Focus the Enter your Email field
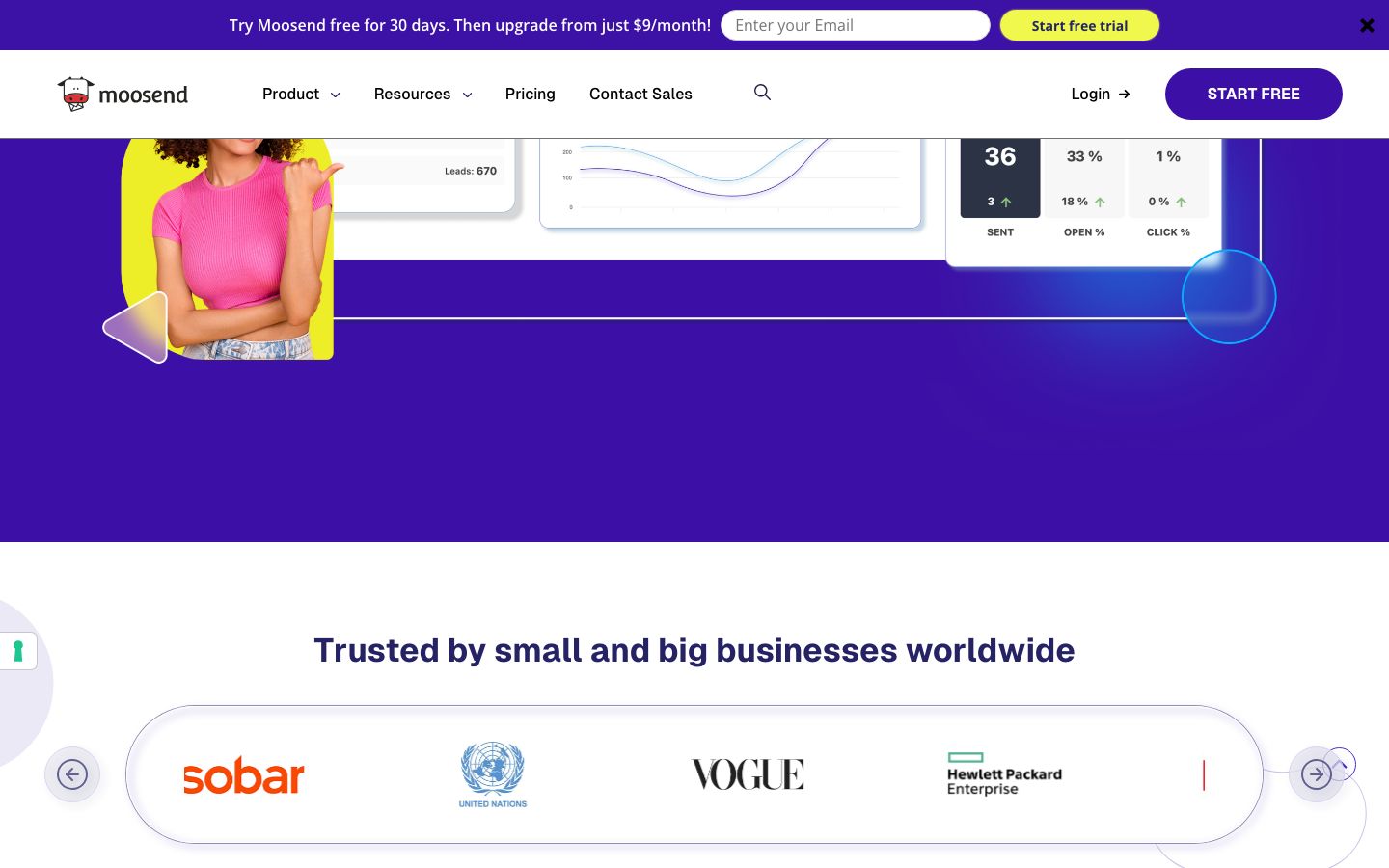Screen dimensions: 1389x868 (x=856, y=25)
